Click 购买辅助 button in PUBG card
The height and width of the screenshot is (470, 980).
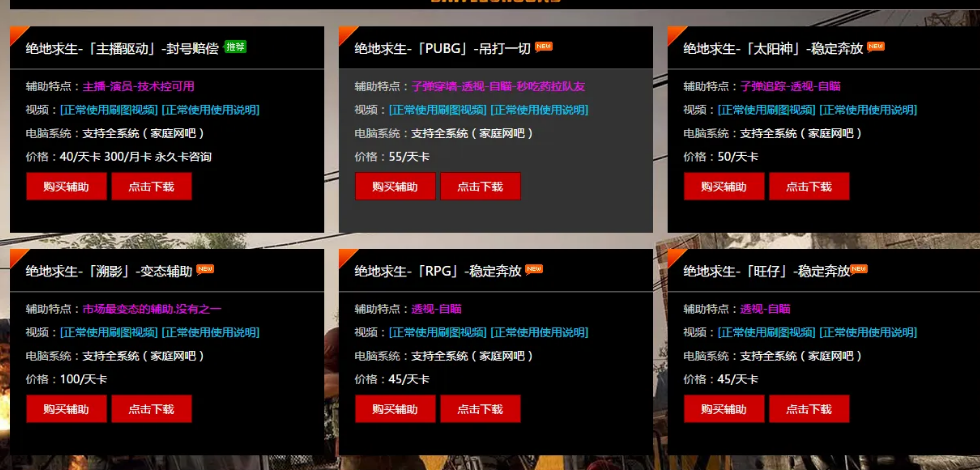point(395,186)
